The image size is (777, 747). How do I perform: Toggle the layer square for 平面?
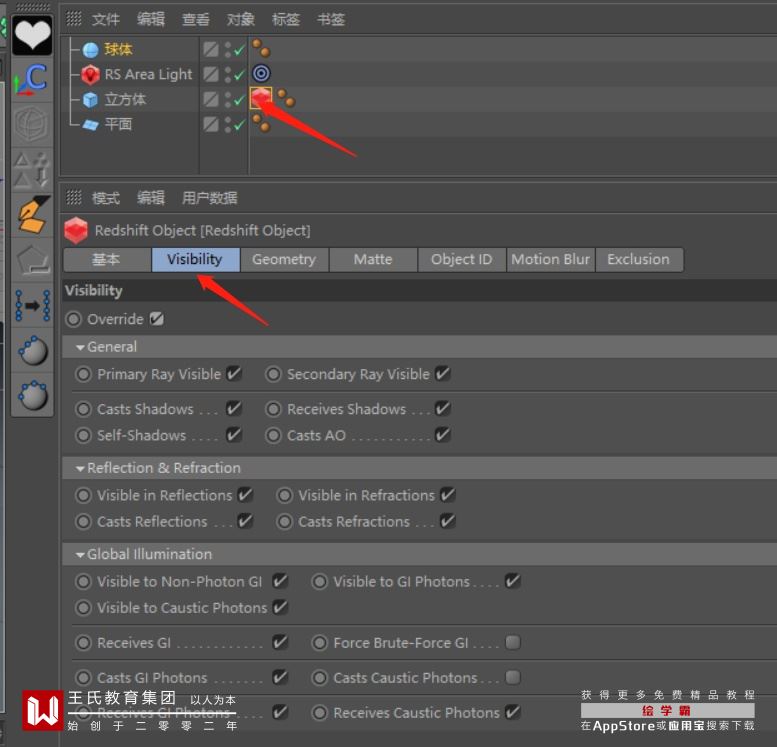(x=211, y=124)
